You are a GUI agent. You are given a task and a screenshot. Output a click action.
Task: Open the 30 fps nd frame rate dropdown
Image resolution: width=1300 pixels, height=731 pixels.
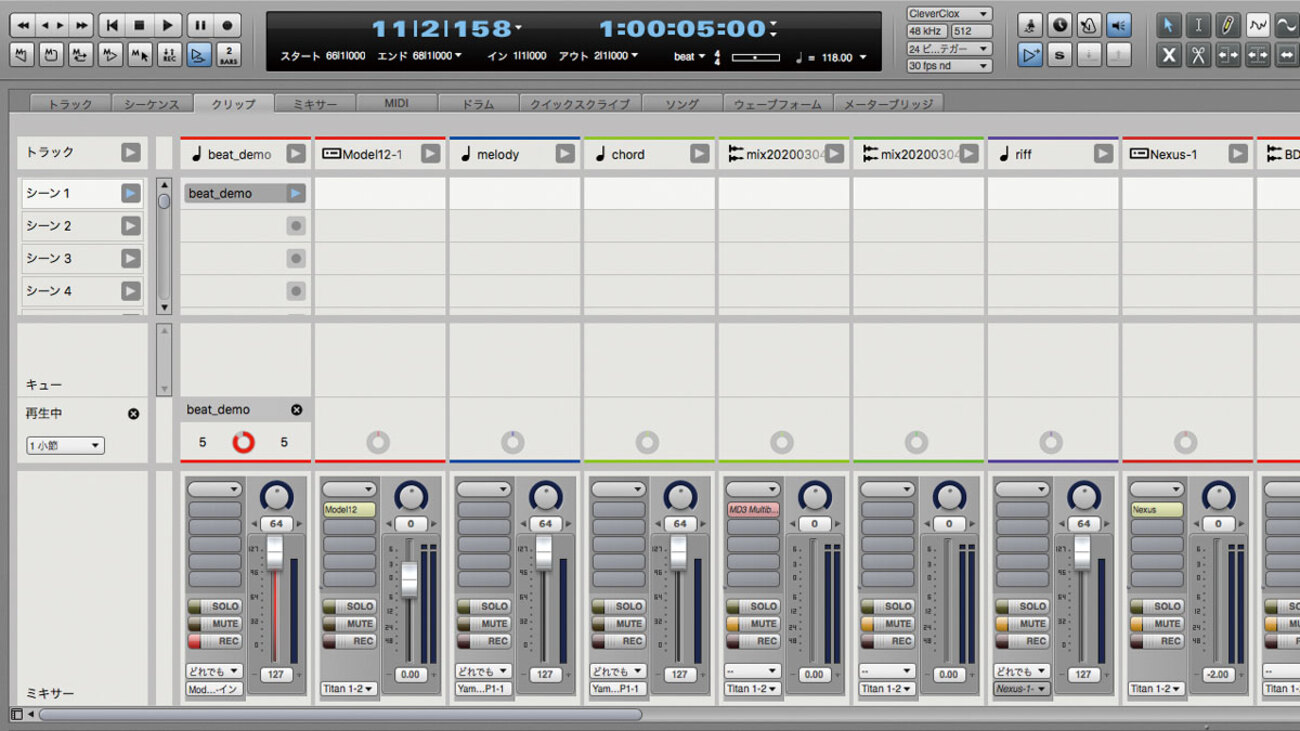tap(948, 66)
